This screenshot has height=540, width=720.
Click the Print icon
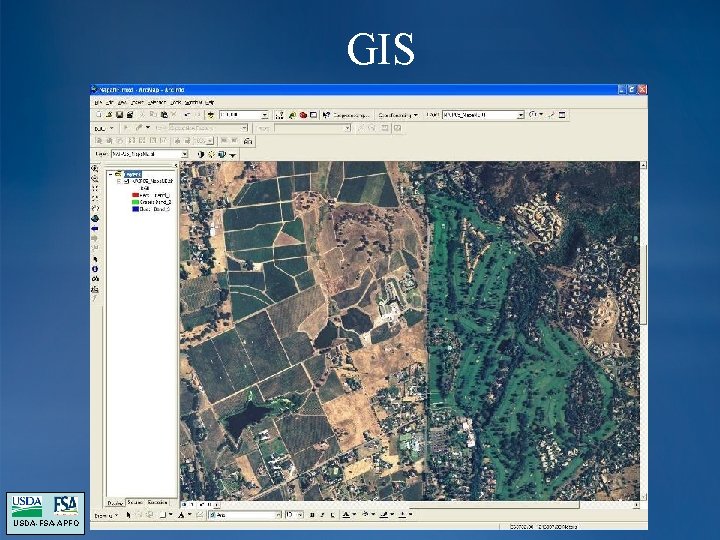(x=130, y=115)
